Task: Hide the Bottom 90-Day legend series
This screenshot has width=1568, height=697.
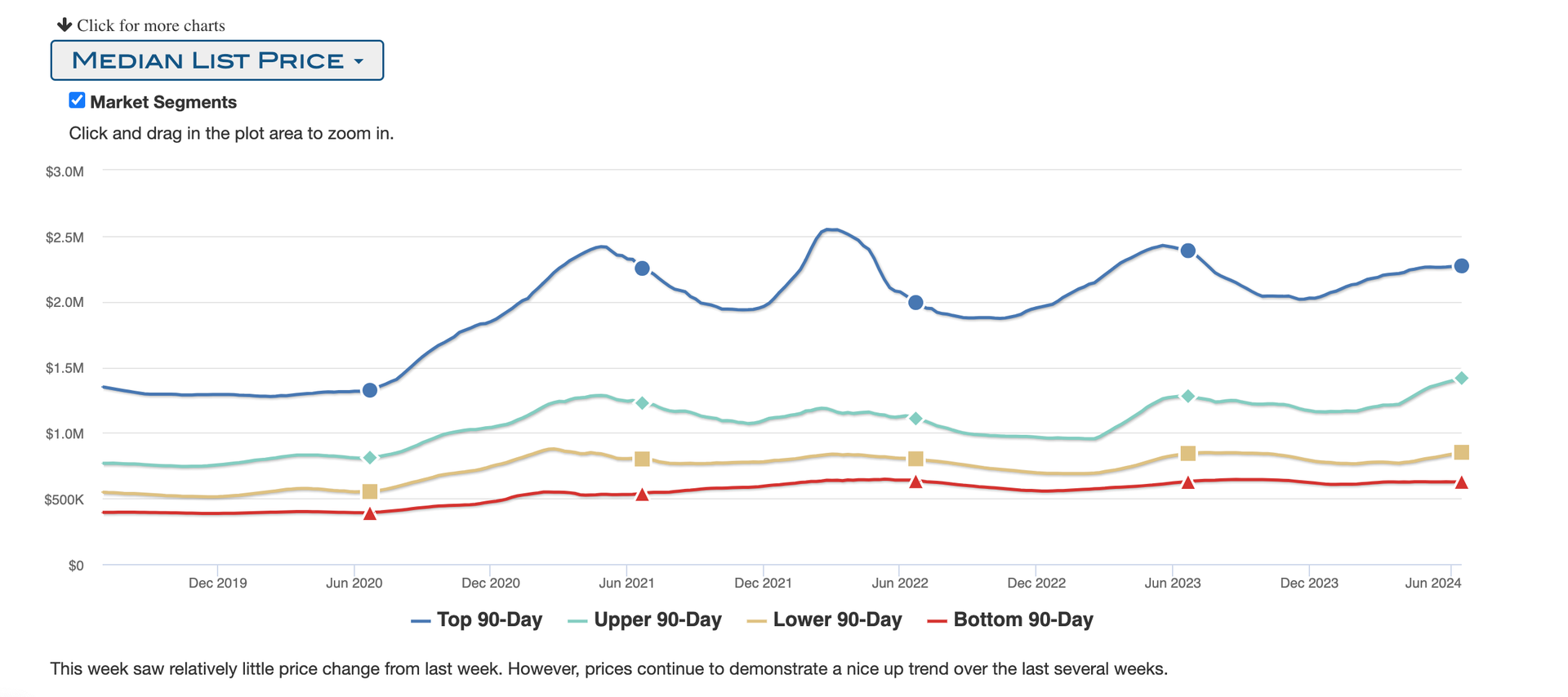Action: pos(1010,620)
